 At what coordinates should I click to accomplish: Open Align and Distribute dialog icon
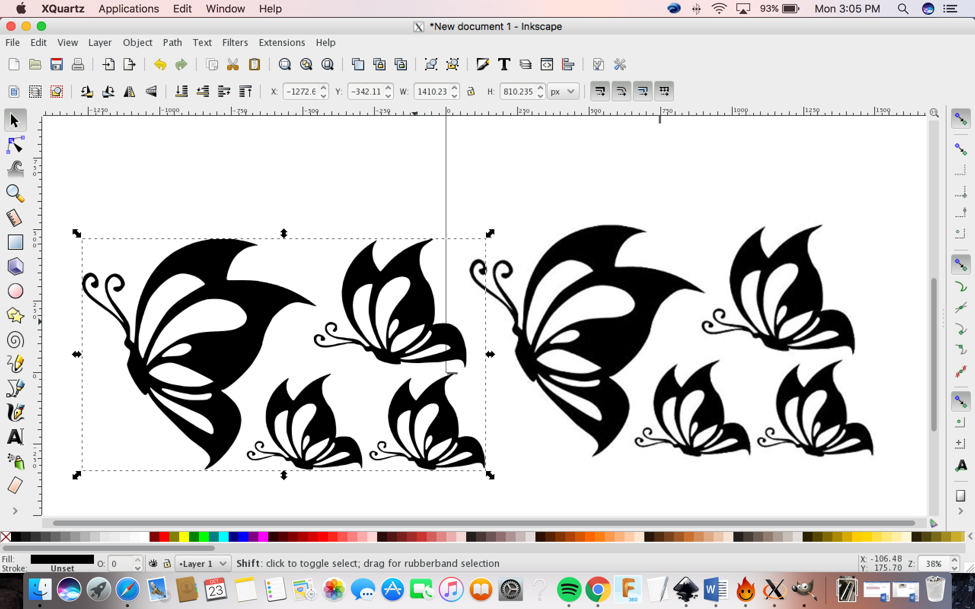click(x=568, y=65)
